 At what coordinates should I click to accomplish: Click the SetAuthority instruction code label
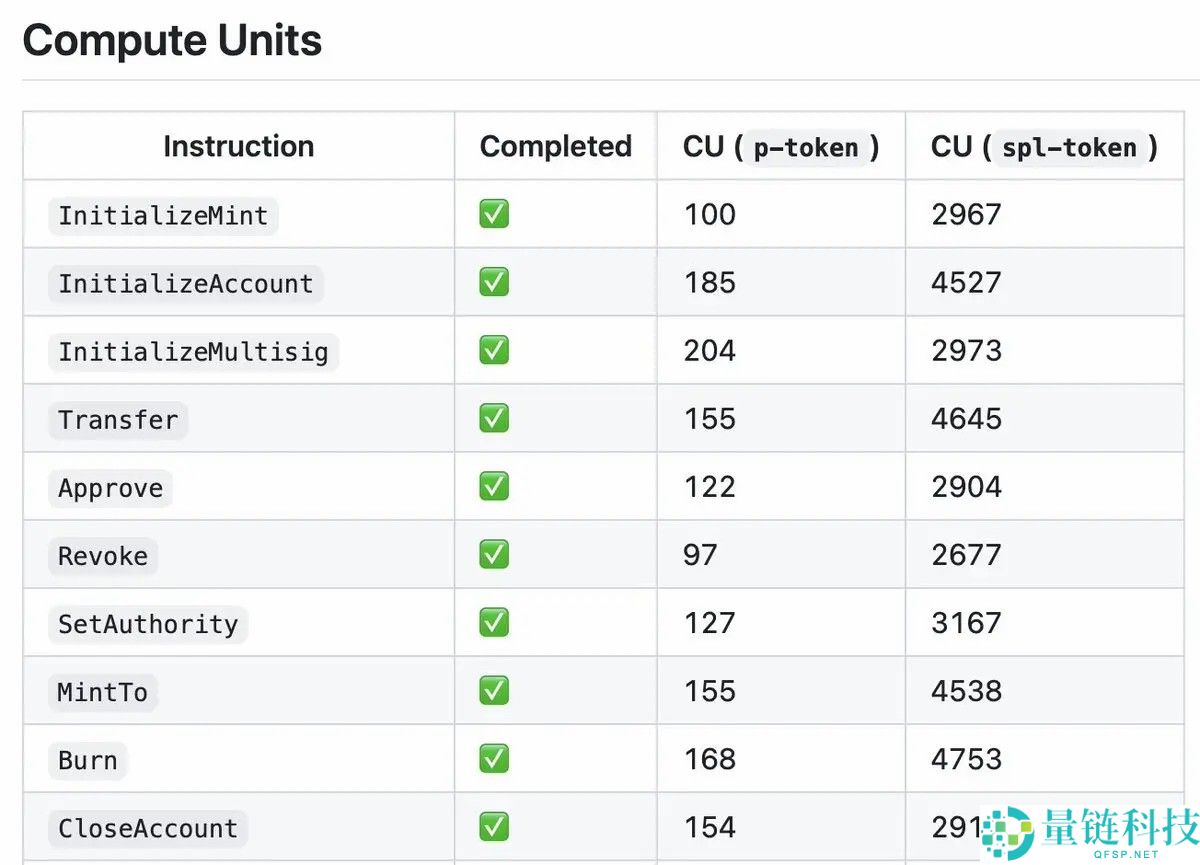click(148, 624)
